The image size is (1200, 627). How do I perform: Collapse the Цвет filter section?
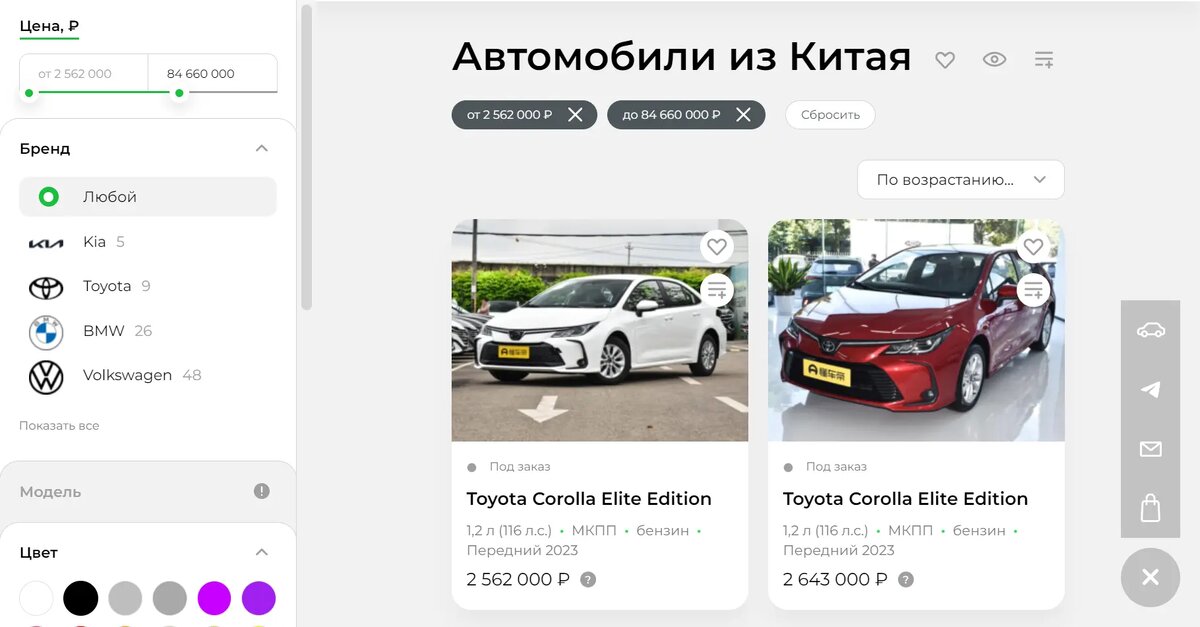point(261,552)
